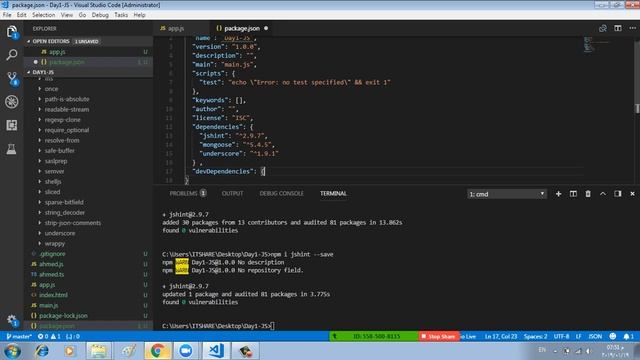Screen dimensions: 640x360
Task: Change encoding via UTF-8 status item
Action: tap(562, 336)
